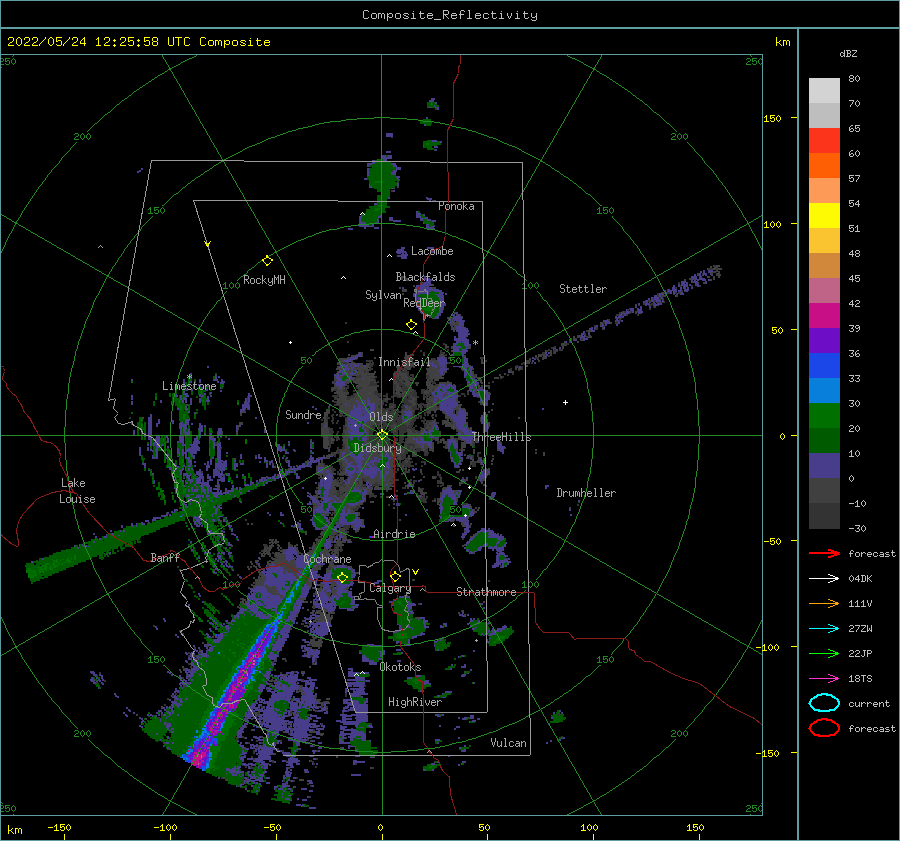Click the red forecast arrow in legend

[824, 553]
